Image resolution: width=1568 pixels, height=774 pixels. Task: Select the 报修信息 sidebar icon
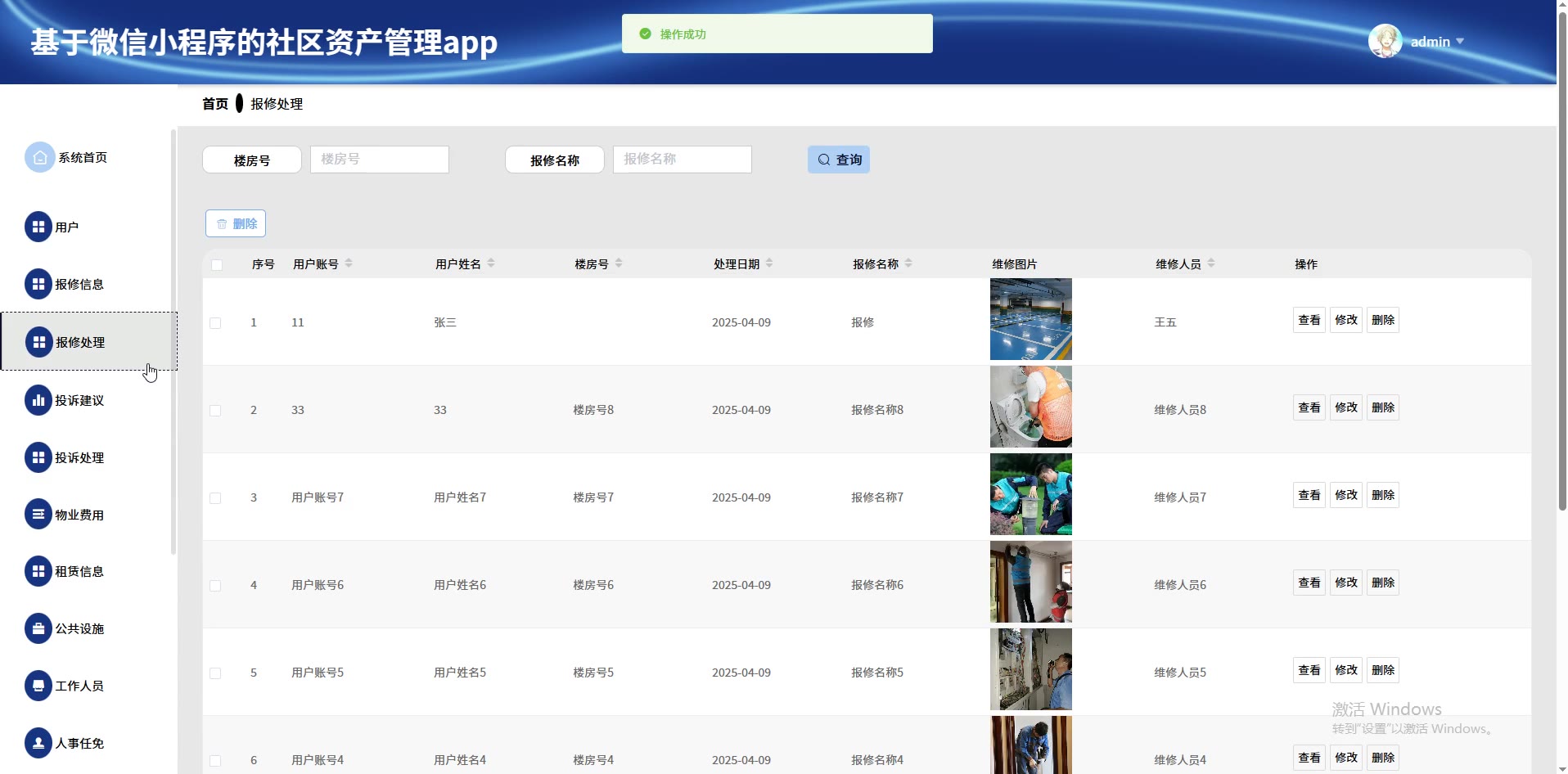click(38, 285)
